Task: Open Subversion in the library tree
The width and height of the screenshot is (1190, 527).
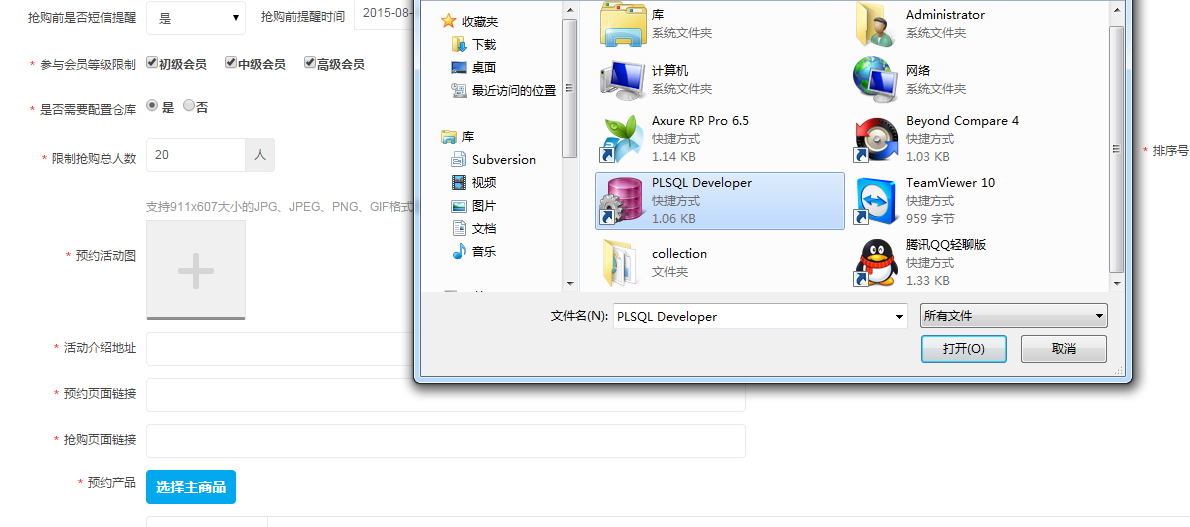Action: 503,160
